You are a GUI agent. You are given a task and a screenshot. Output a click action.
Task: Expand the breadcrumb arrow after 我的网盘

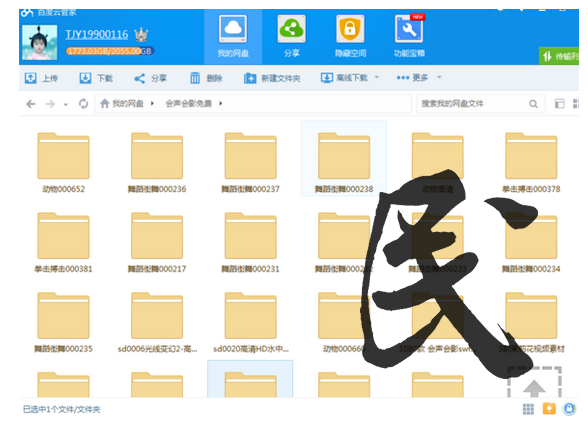(152, 104)
